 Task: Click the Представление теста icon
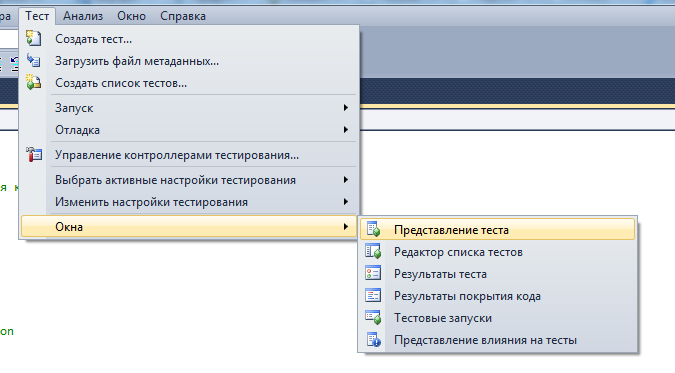(x=373, y=229)
